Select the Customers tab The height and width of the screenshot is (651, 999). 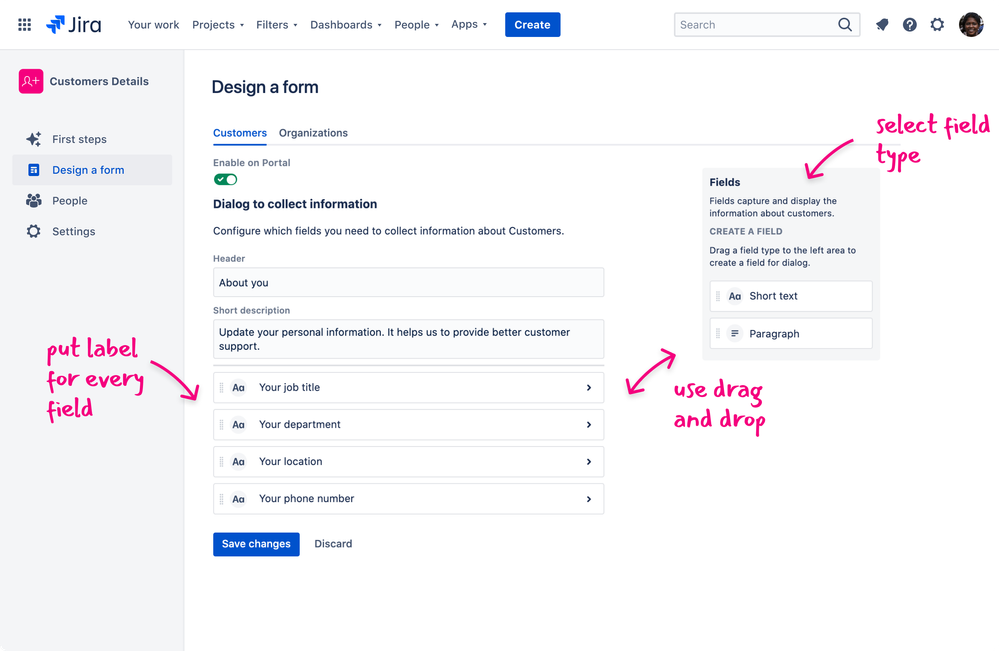click(x=240, y=132)
